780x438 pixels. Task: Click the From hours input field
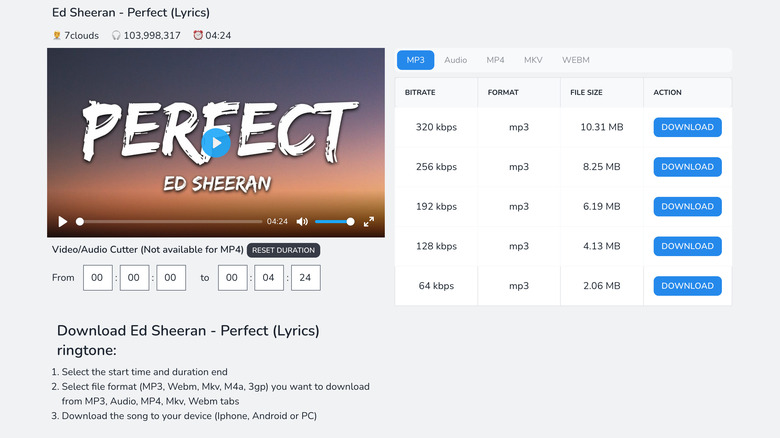pyautogui.click(x=97, y=278)
